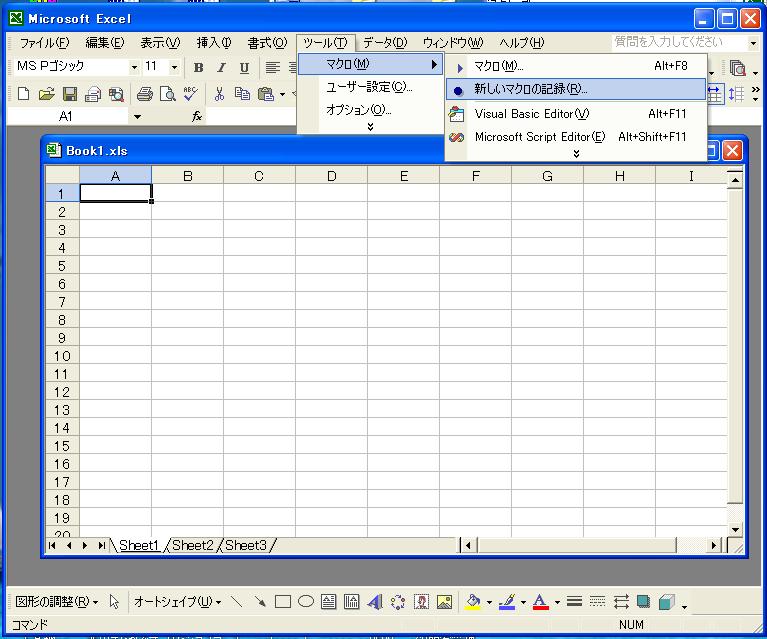
Task: Open the Name Box dropdown arrow
Action: (x=137, y=116)
